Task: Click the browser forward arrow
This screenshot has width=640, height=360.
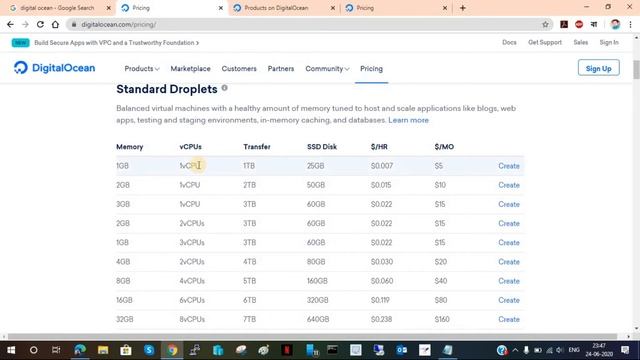Action: 25,24
